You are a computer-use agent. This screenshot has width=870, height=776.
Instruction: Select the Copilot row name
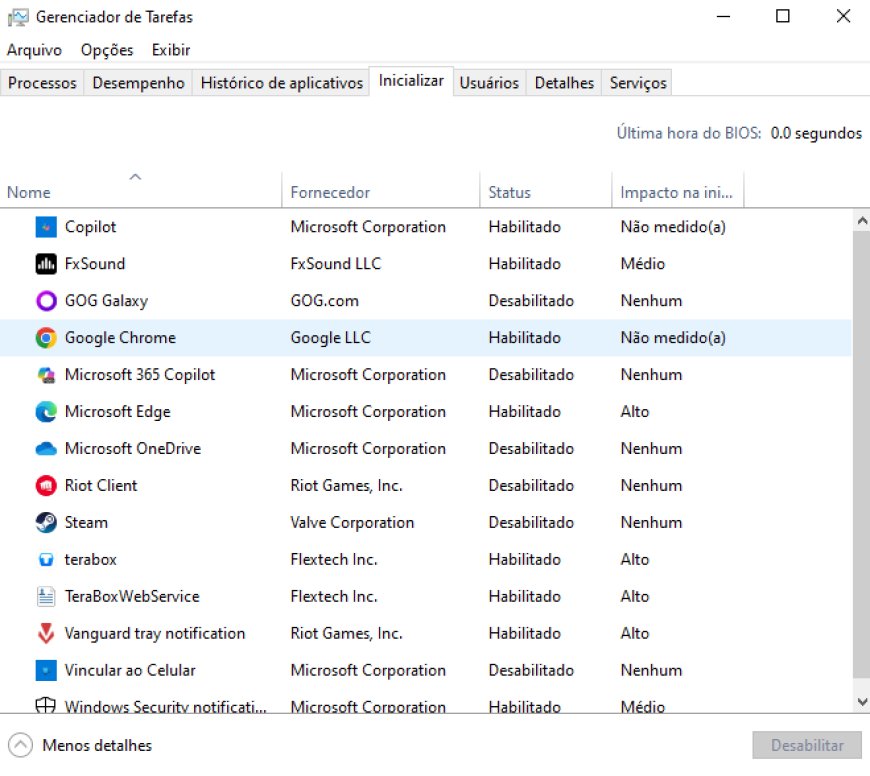coord(90,227)
